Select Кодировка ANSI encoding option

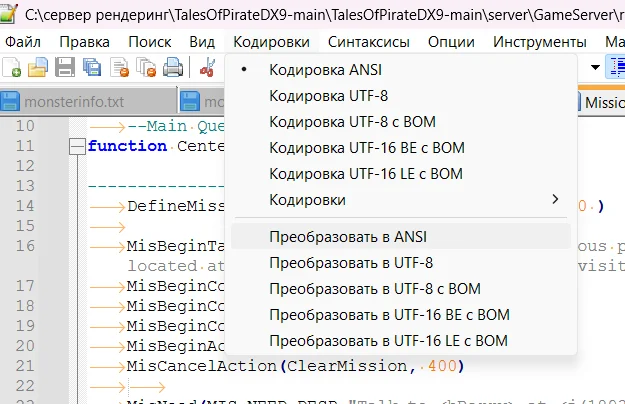pos(325,69)
